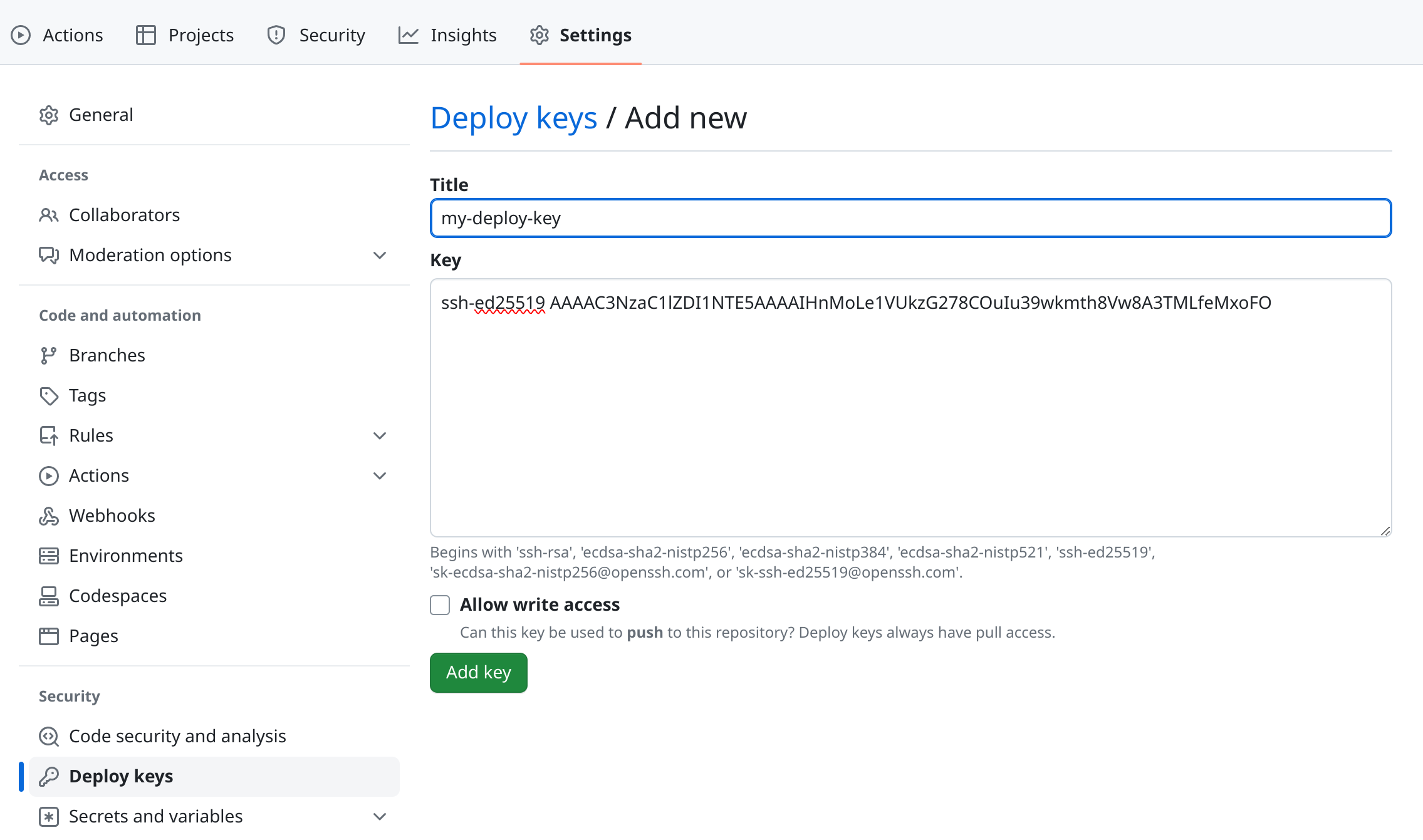1423x840 pixels.
Task: Click the Branches git-branch icon
Action: [49, 356]
